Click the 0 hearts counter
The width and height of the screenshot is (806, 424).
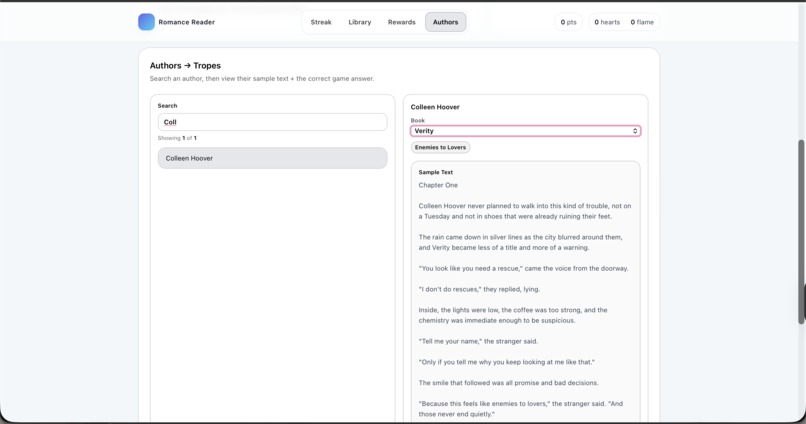coord(607,22)
